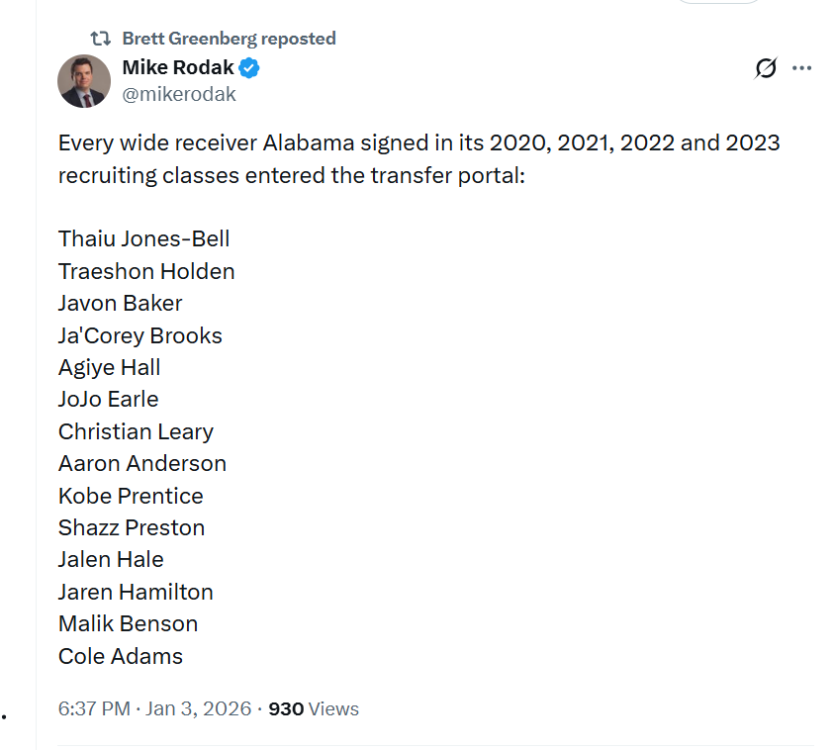The width and height of the screenshot is (835, 750).
Task: Click the name JoJo Earle
Action: pos(108,399)
